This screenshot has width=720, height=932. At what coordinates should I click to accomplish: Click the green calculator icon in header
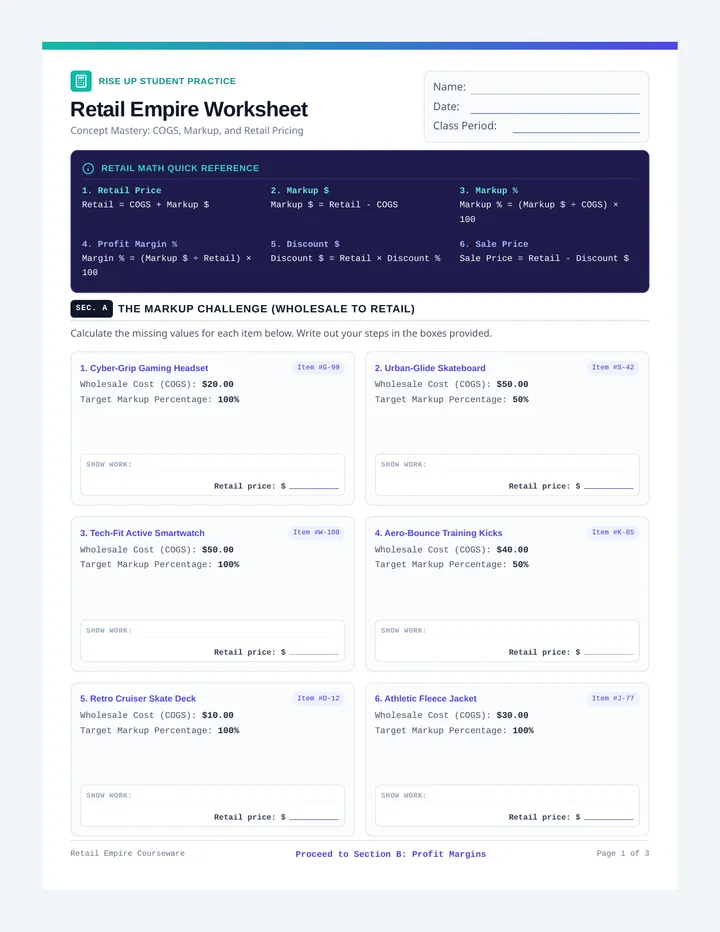(81, 81)
